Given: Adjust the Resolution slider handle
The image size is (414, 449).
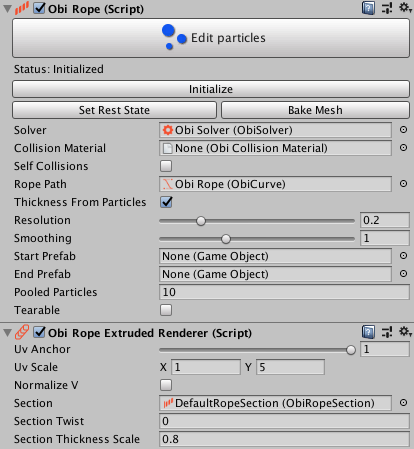Looking at the screenshot, I should 201,221.
